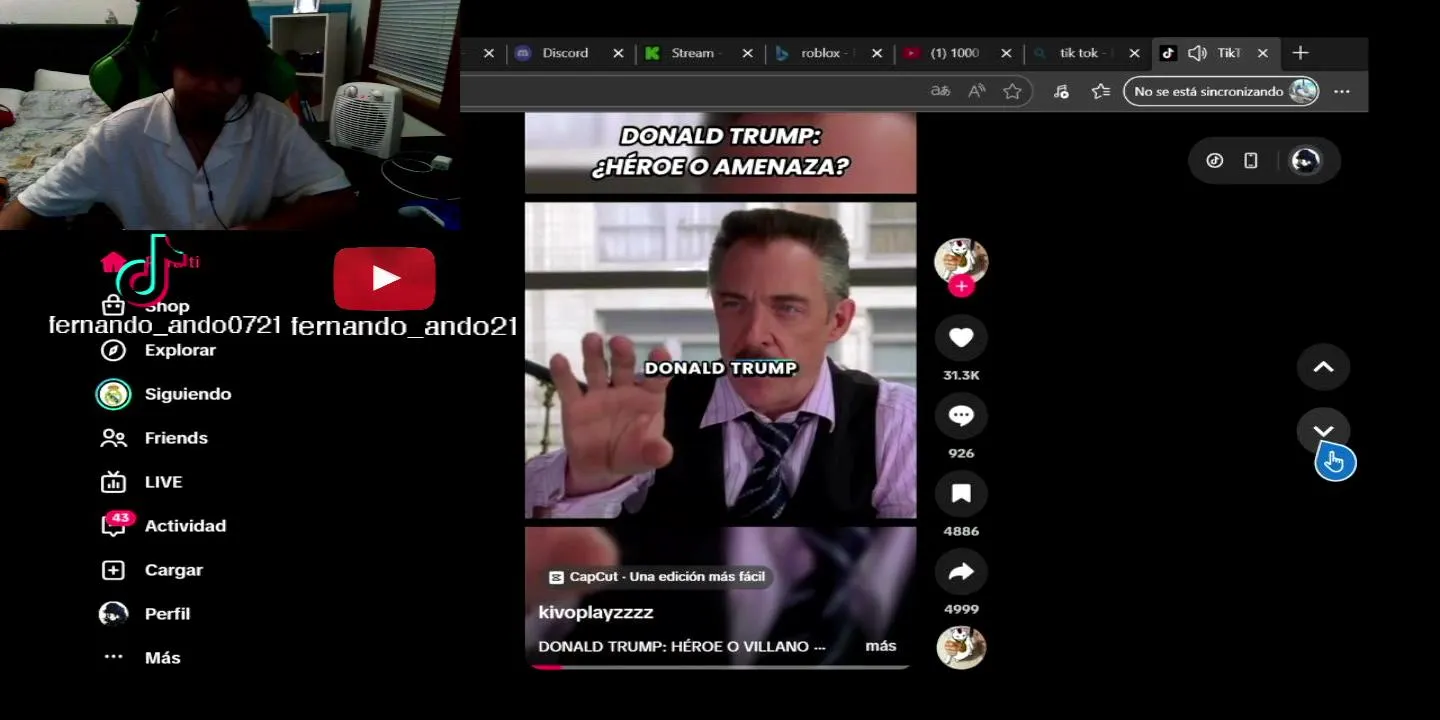Like the video with the heart icon
Screen dimensions: 1440x720
pos(961,338)
